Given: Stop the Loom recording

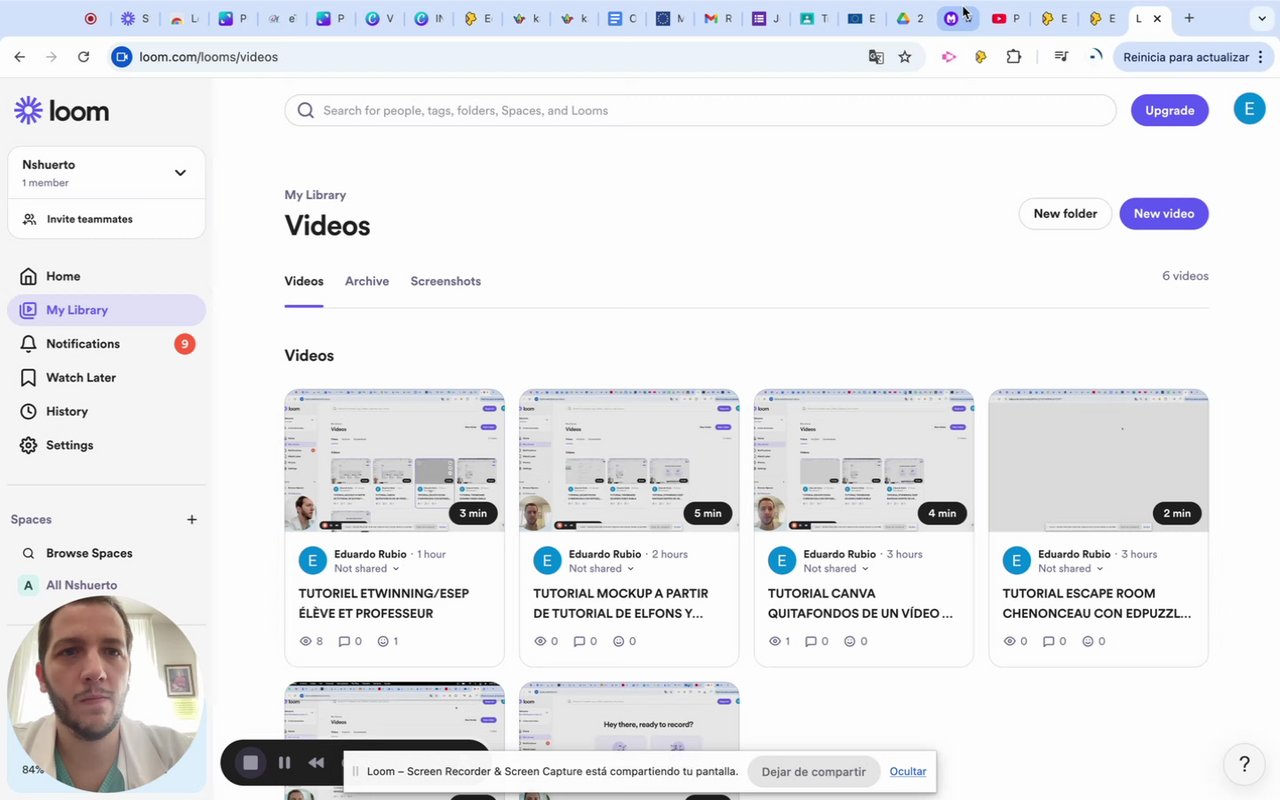Looking at the screenshot, I should 251,763.
